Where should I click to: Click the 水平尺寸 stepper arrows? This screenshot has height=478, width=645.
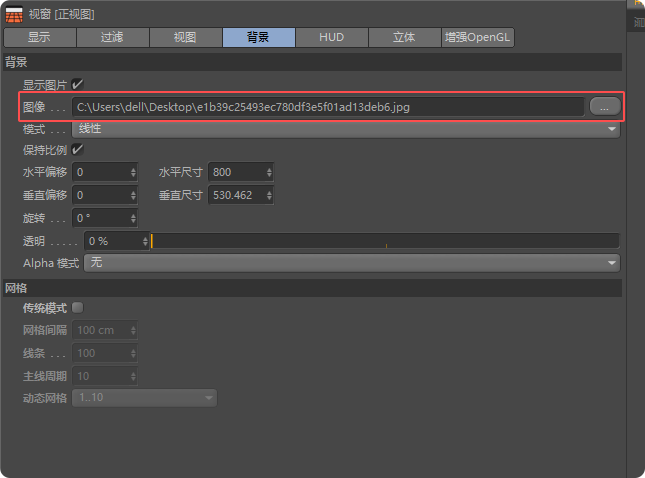tap(269, 172)
